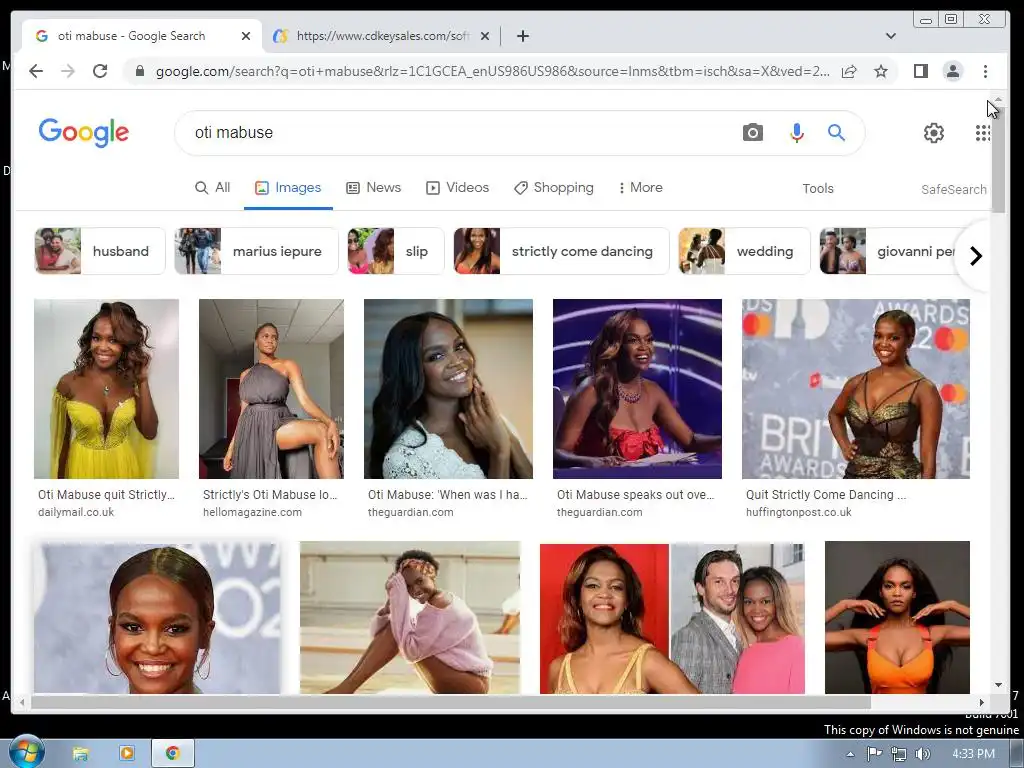The height and width of the screenshot is (768, 1024).
Task: Show more suggestion chips with right chevron
Action: 976,256
